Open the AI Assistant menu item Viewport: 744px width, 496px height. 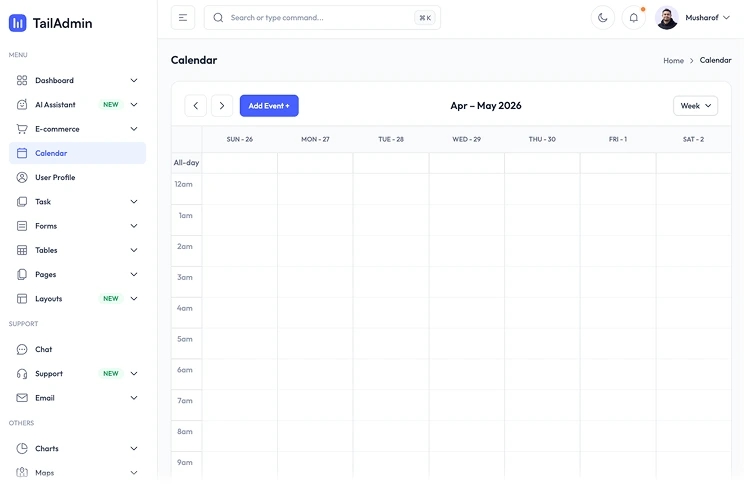click(77, 104)
